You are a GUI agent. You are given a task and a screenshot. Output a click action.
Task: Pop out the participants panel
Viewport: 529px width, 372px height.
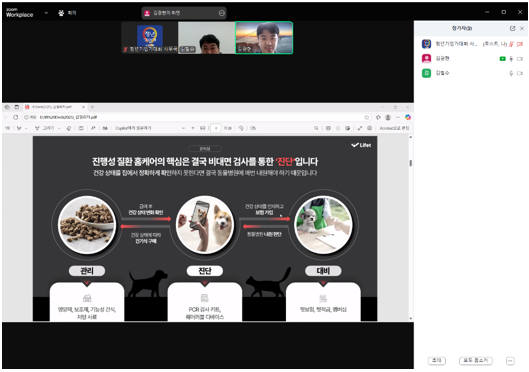512,28
